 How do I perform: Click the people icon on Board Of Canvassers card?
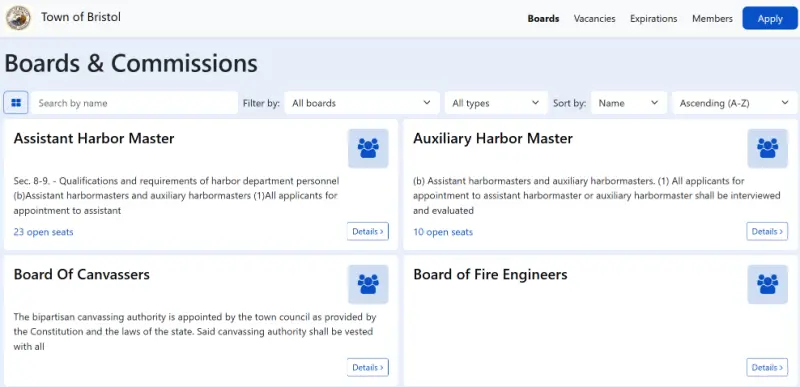tap(368, 285)
